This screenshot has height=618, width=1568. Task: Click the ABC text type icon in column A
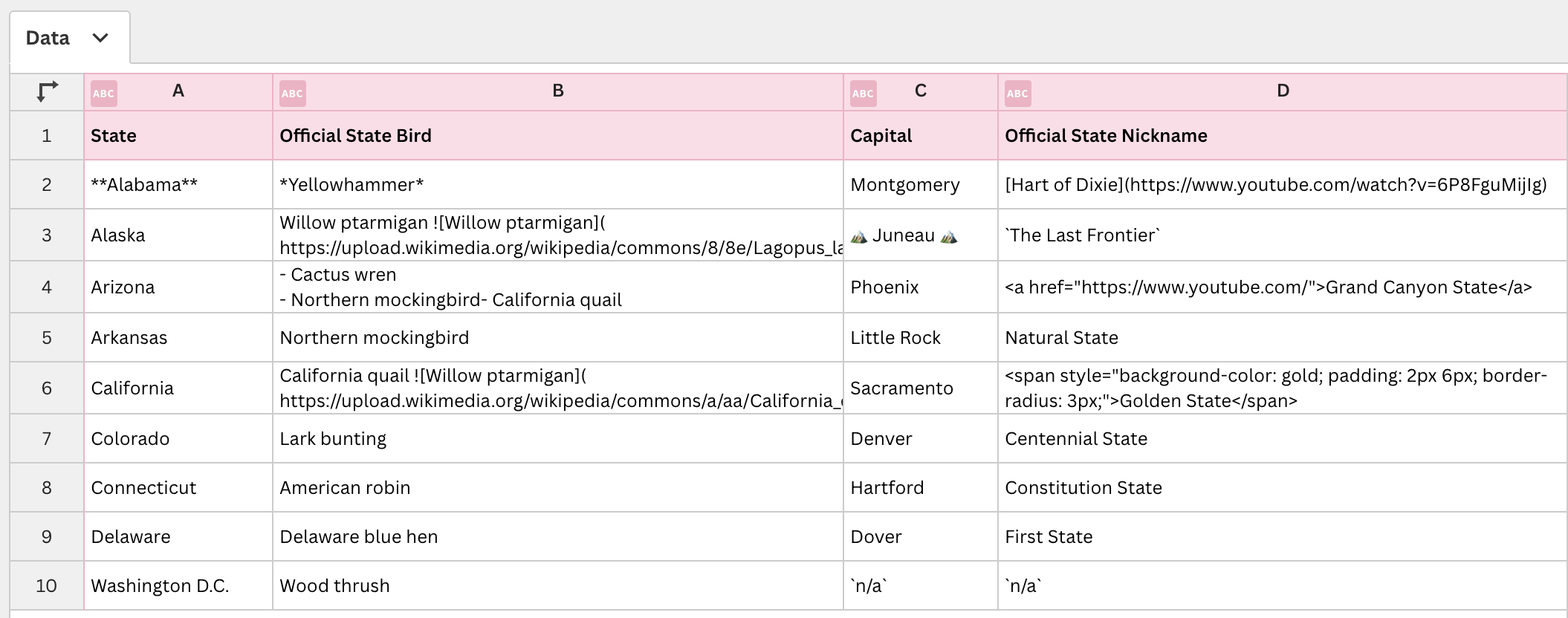[103, 94]
